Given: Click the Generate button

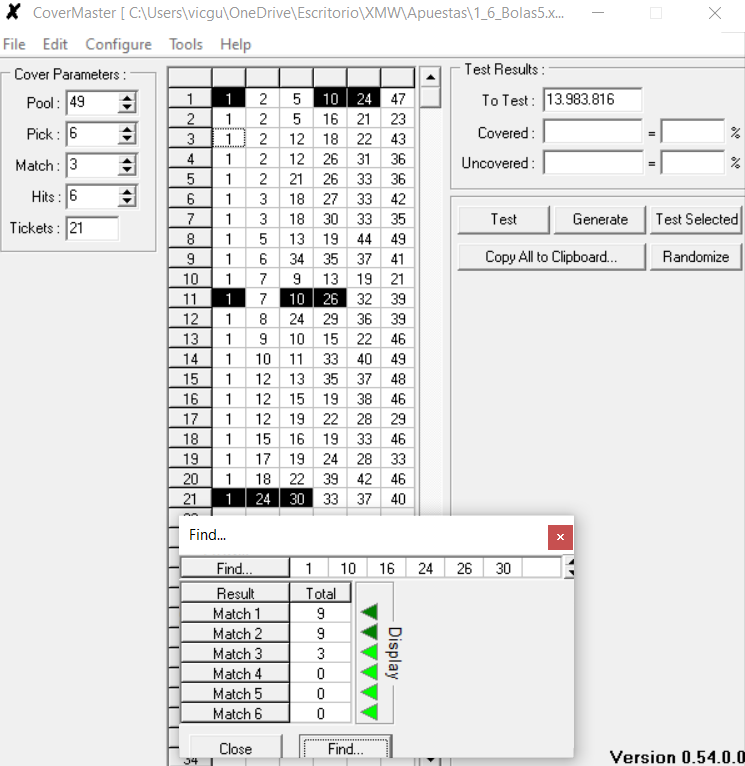Looking at the screenshot, I should coord(600,219).
